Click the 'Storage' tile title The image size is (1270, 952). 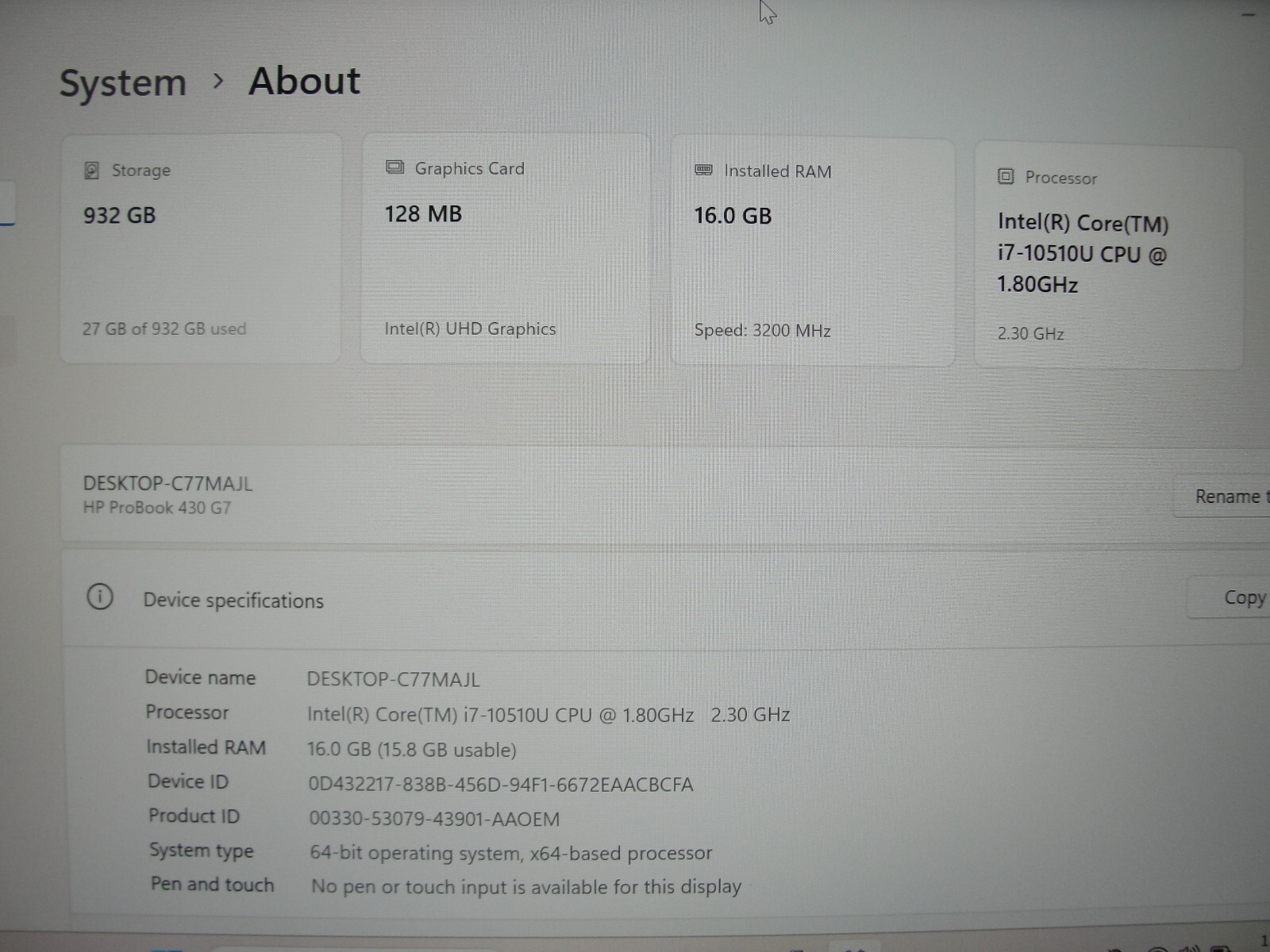pos(141,171)
